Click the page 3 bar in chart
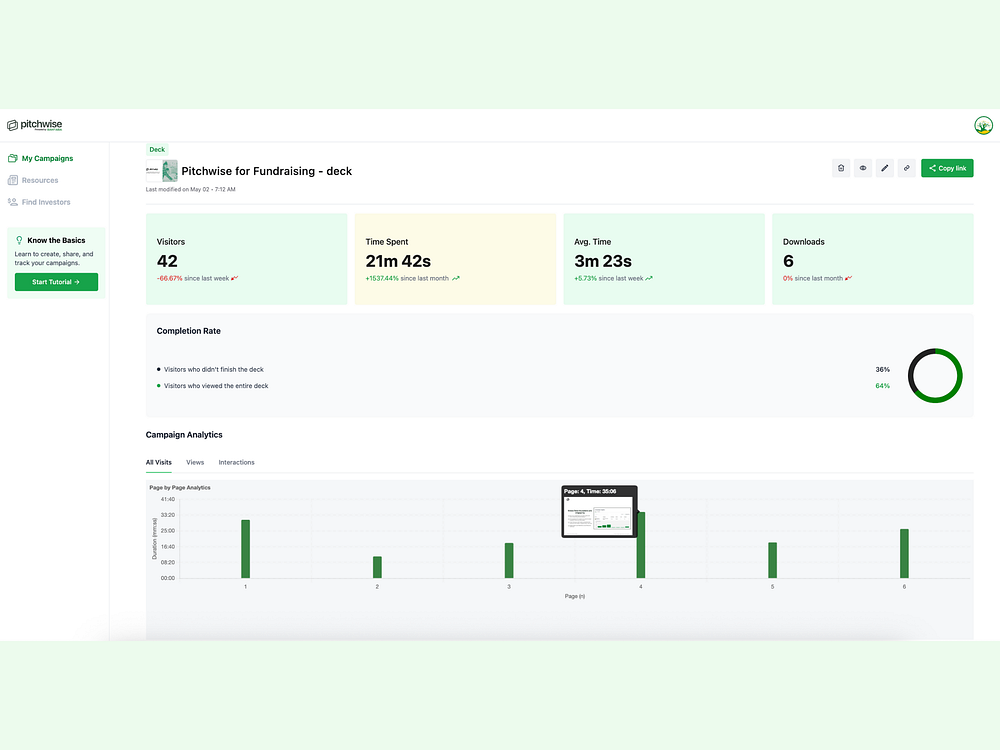Image resolution: width=1000 pixels, height=750 pixels. (x=509, y=561)
